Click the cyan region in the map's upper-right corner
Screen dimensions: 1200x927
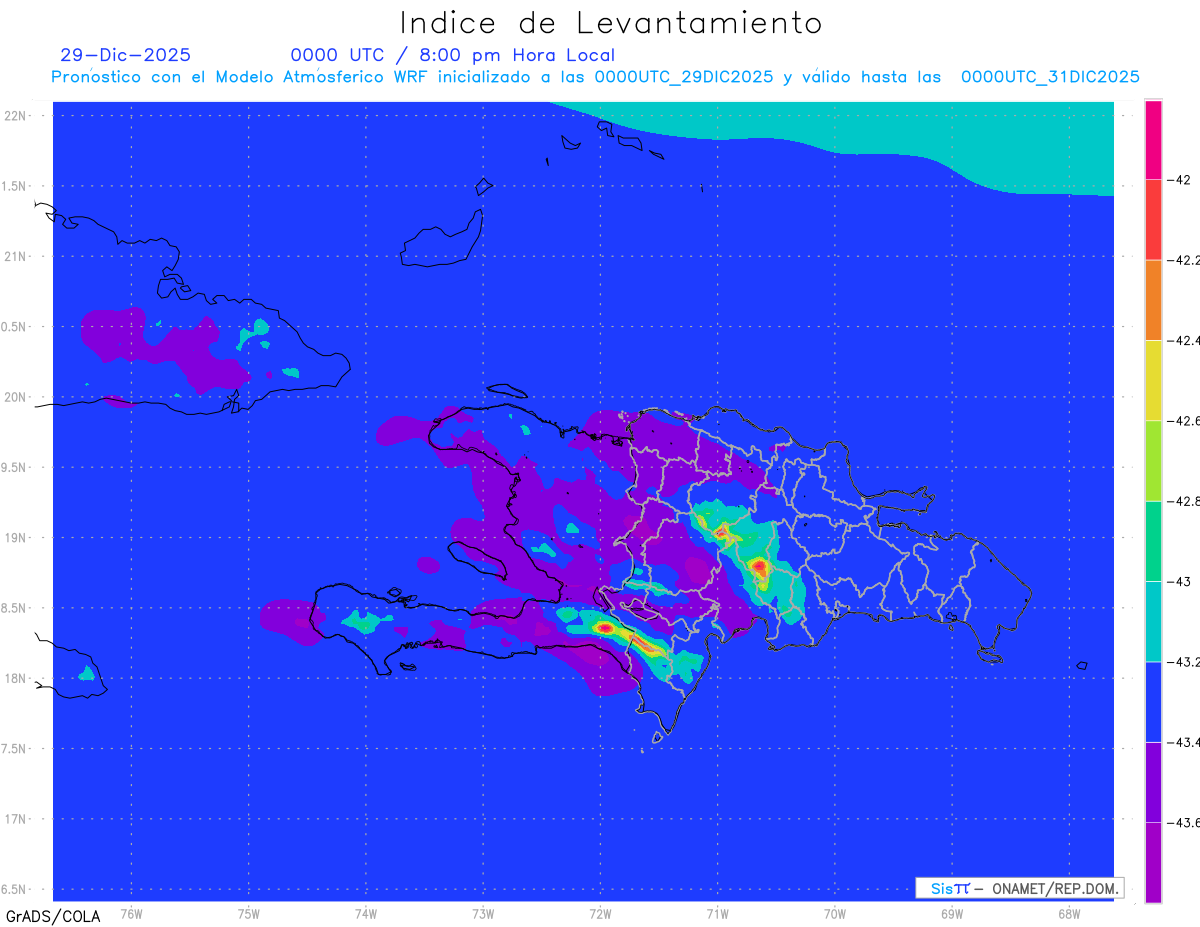click(x=960, y=135)
